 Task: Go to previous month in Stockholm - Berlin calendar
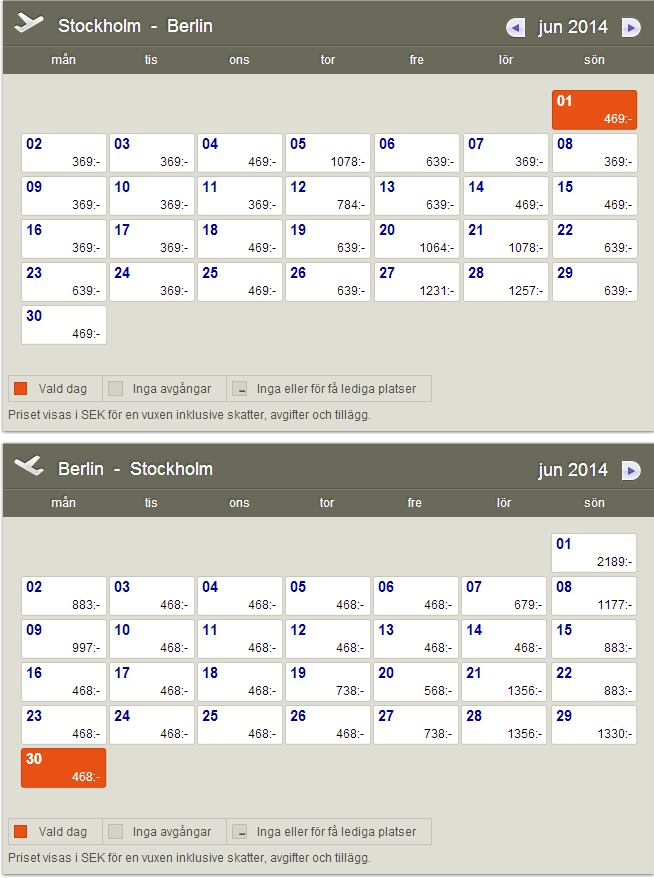tap(515, 27)
